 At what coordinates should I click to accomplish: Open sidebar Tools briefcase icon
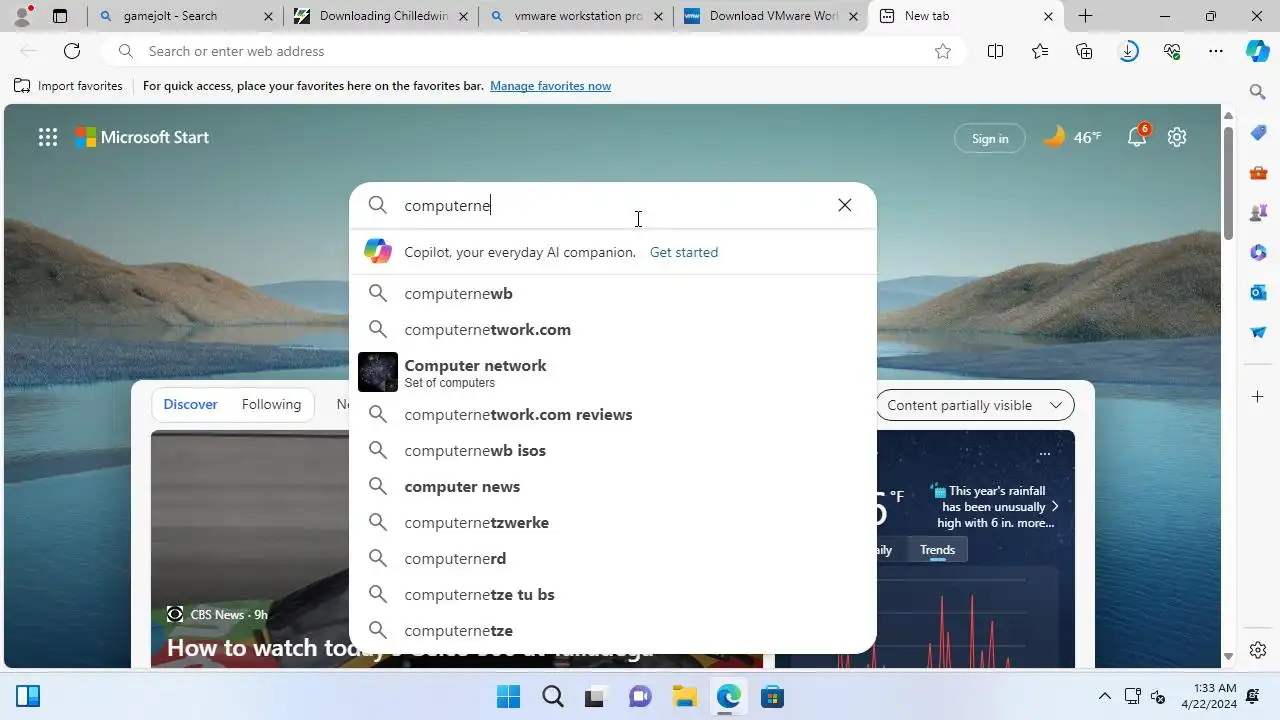pos(1258,173)
